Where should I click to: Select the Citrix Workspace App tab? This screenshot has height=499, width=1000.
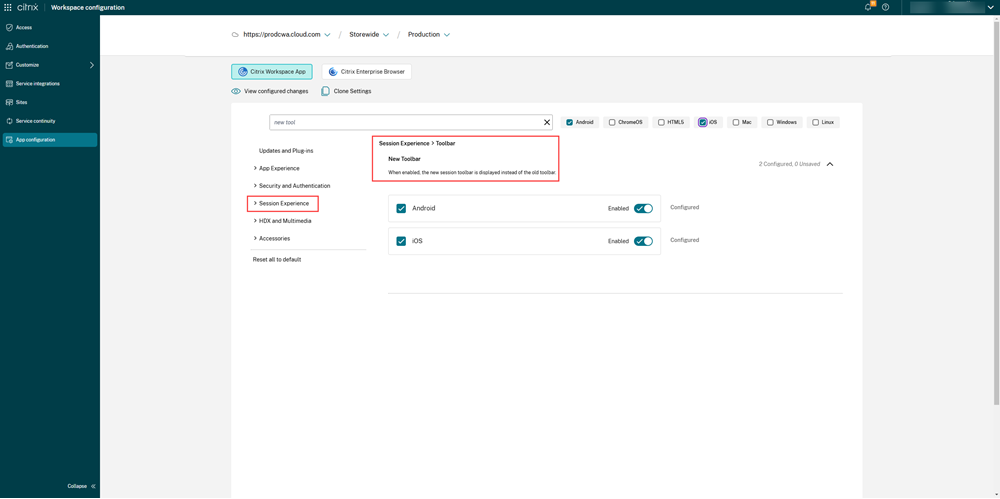pyautogui.click(x=272, y=72)
